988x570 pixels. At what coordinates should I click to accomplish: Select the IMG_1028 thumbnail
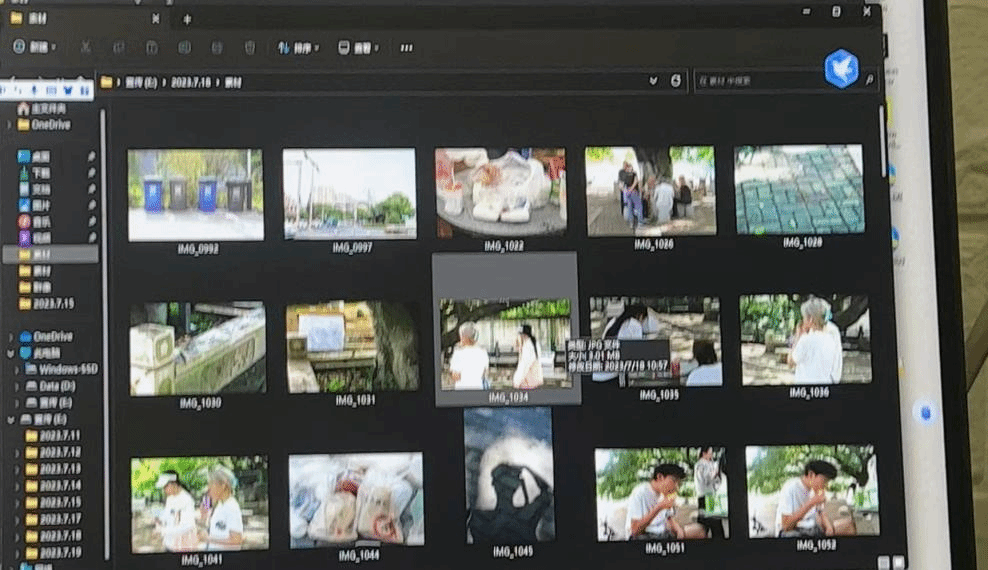coord(799,190)
